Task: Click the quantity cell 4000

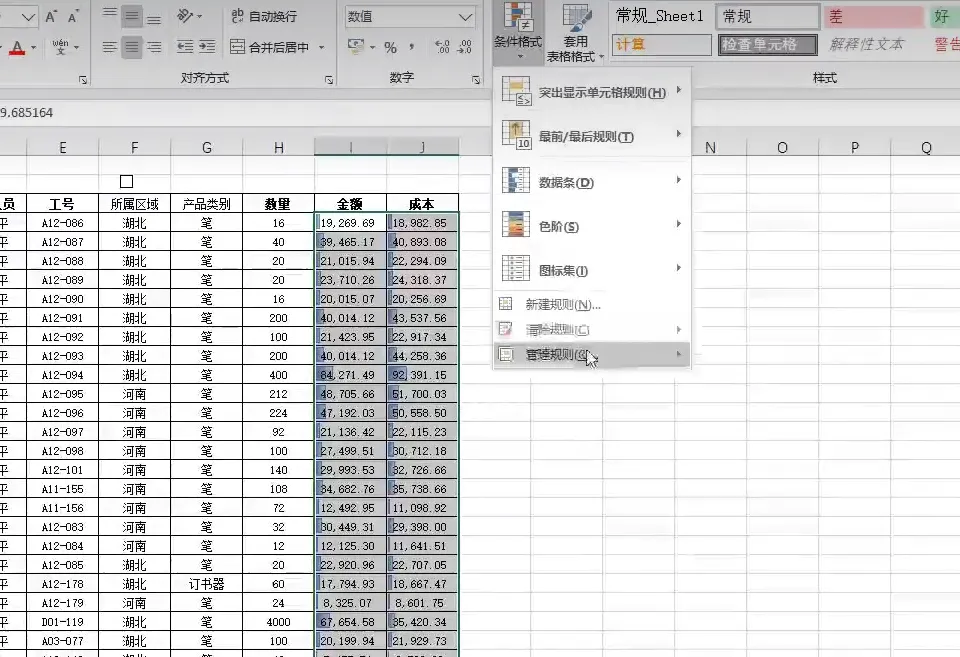Action: coord(279,622)
